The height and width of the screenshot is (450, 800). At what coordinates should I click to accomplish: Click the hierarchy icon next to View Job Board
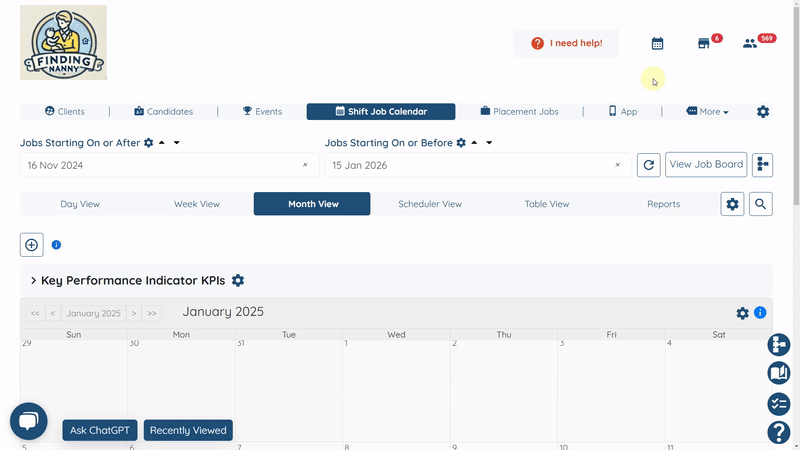[762, 164]
